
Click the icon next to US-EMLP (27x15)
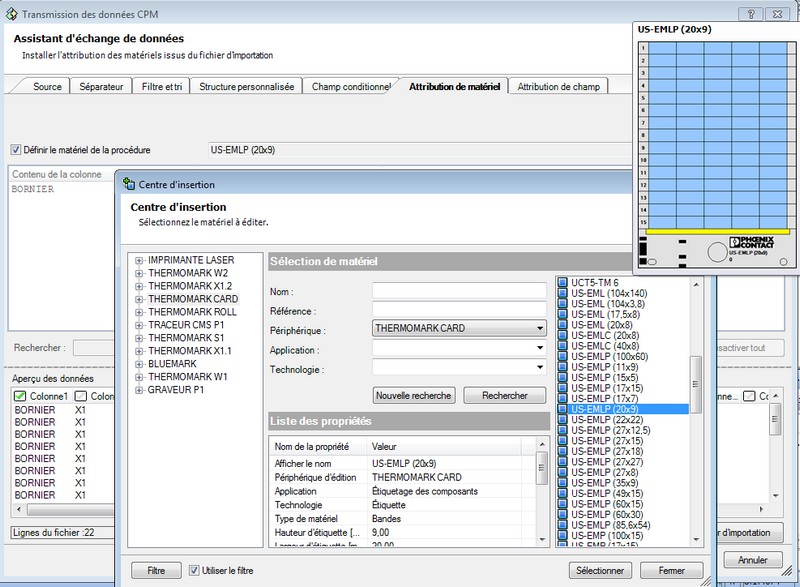[562, 441]
